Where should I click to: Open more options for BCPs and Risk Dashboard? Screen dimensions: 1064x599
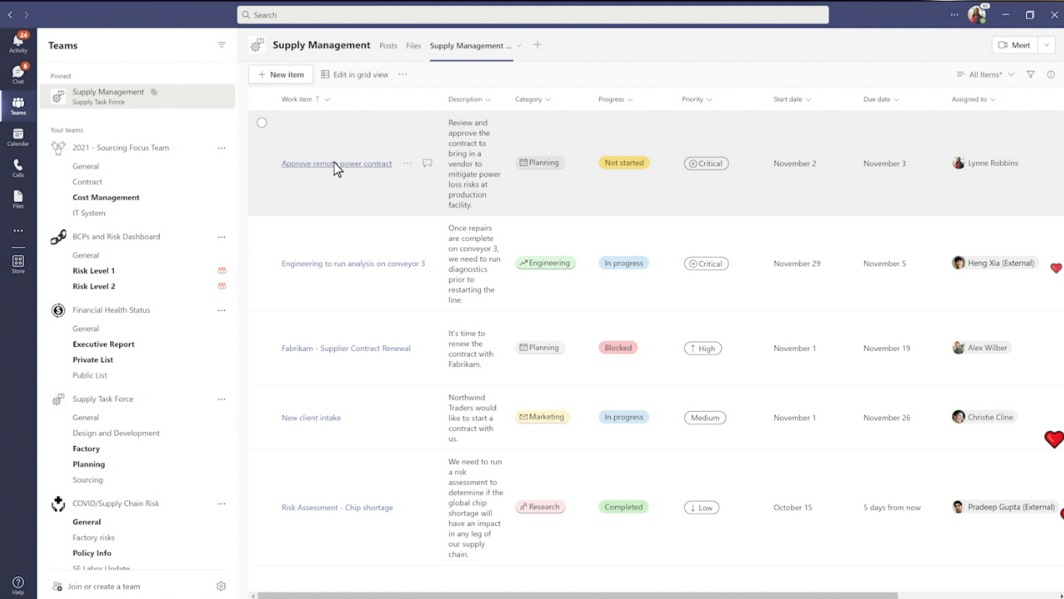point(221,237)
